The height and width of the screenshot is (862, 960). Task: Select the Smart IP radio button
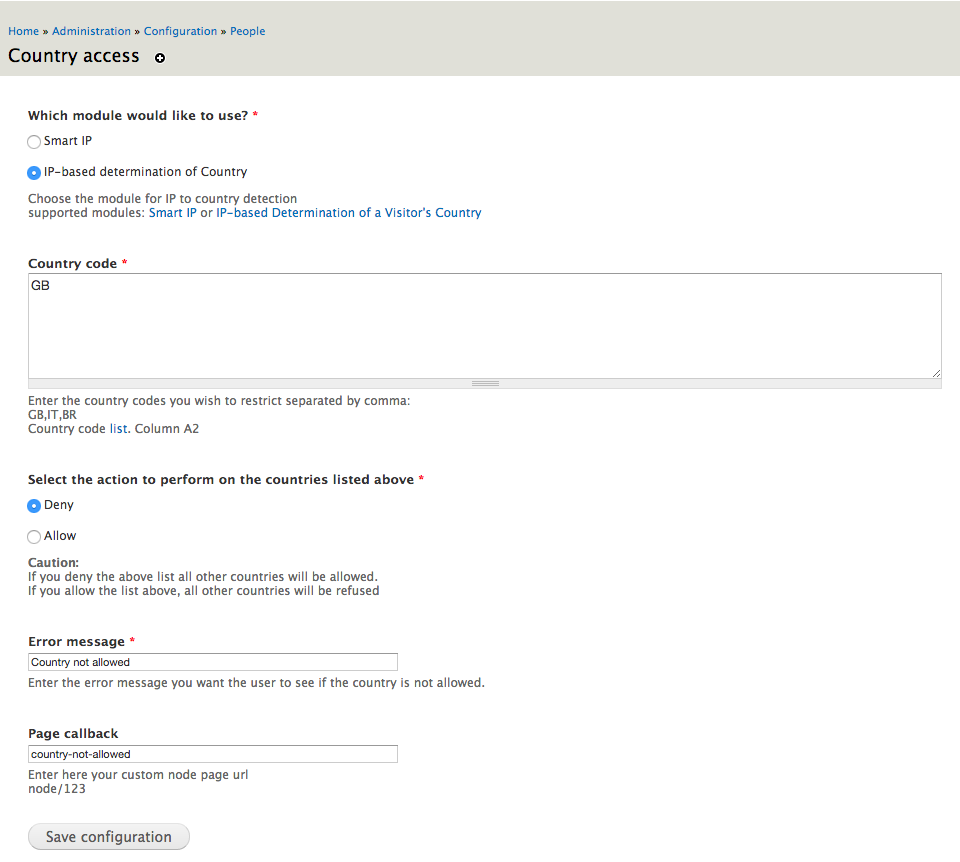tap(34, 142)
